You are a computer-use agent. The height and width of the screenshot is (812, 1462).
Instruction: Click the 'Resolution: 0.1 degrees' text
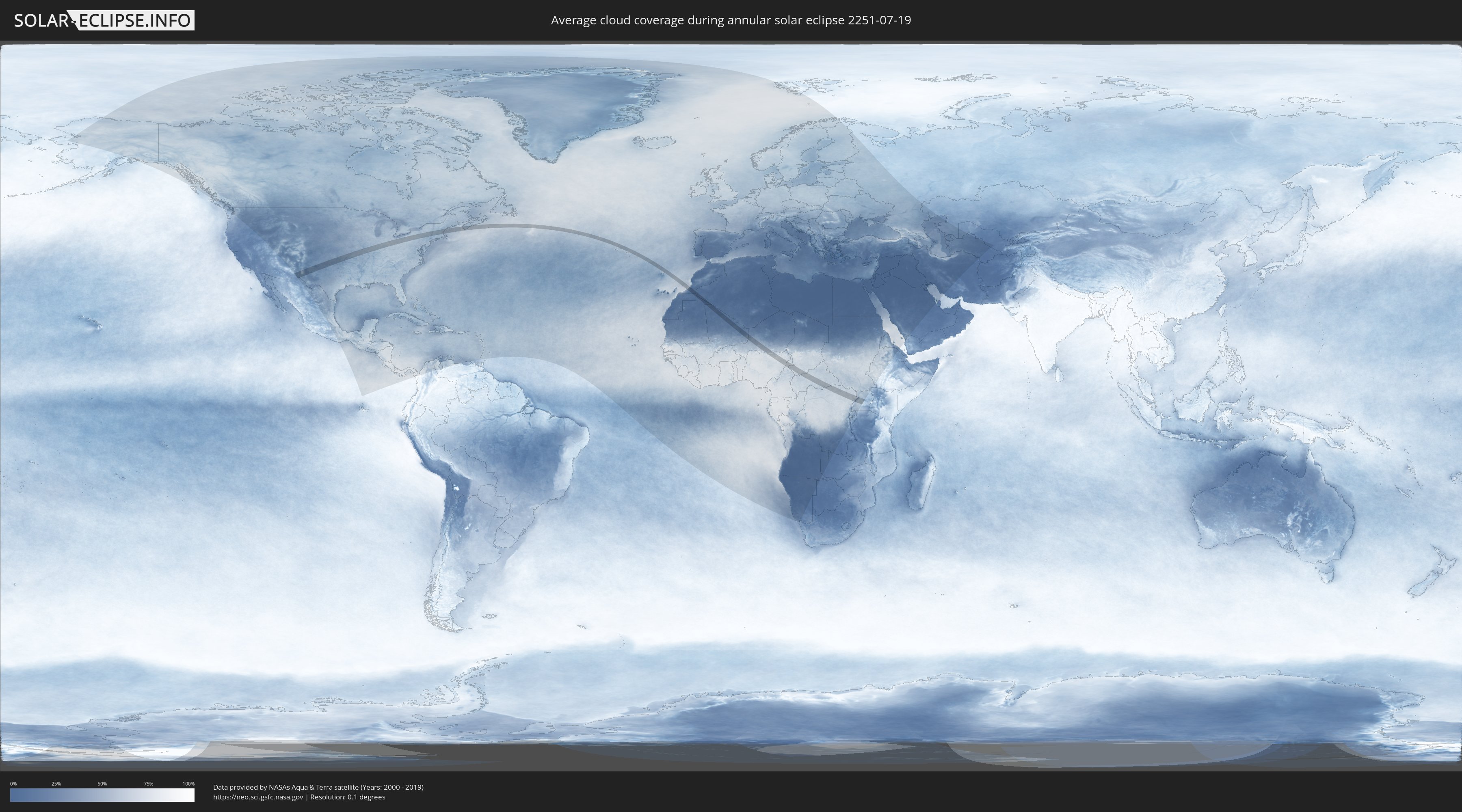[x=347, y=797]
